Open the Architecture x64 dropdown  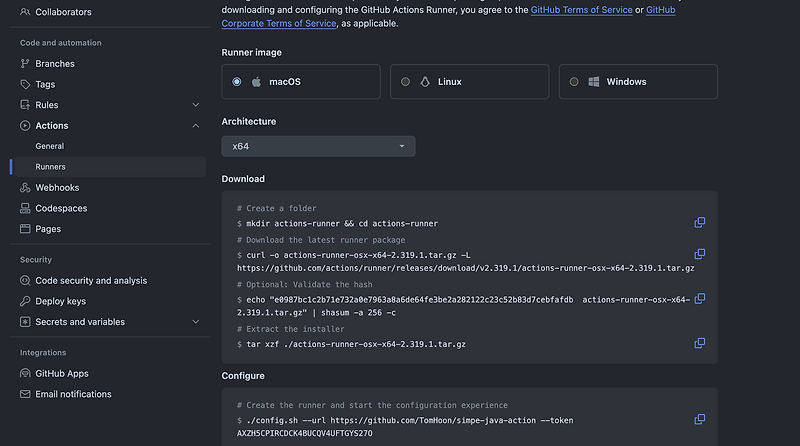pos(318,146)
